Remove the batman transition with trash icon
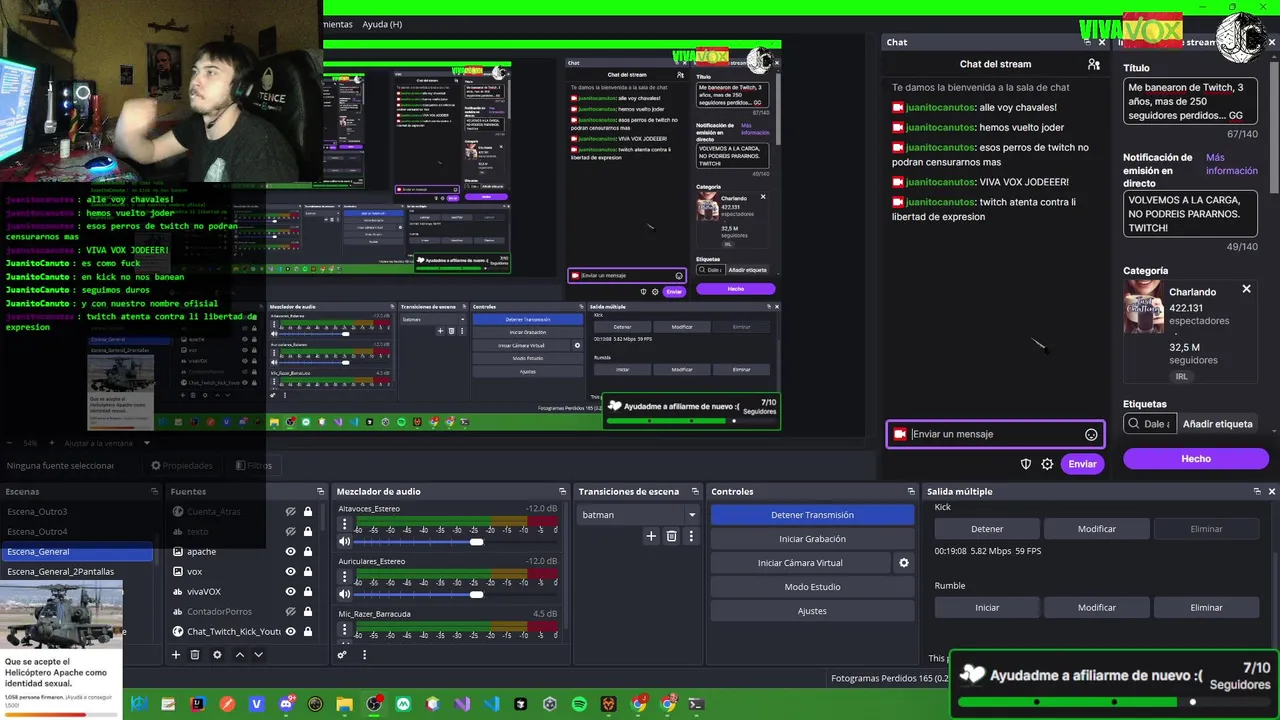The image size is (1280, 720). coord(671,536)
